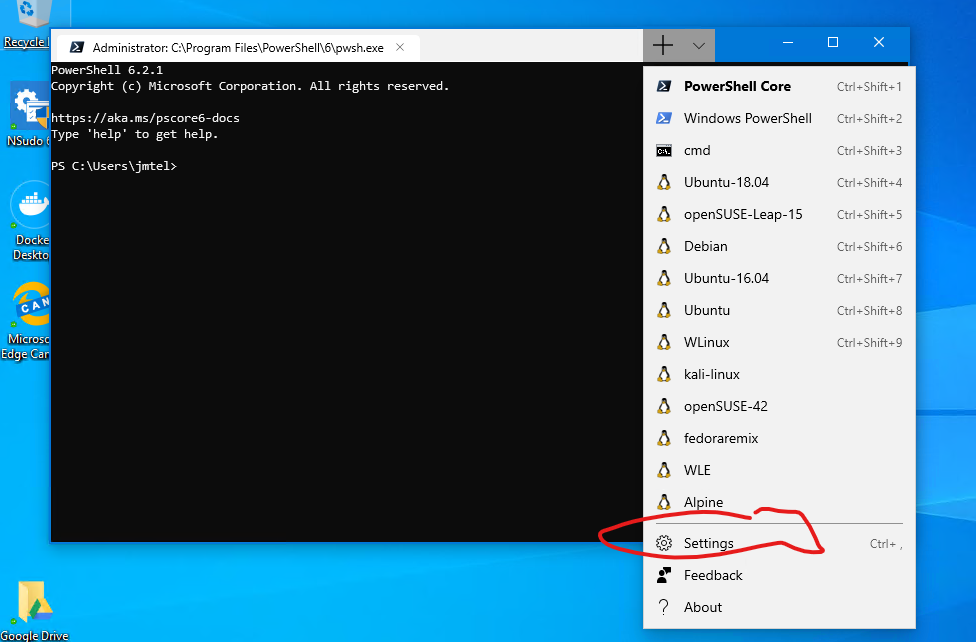The width and height of the screenshot is (976, 642).
Task: Close the pwsh.exe tab
Action: pos(400,47)
